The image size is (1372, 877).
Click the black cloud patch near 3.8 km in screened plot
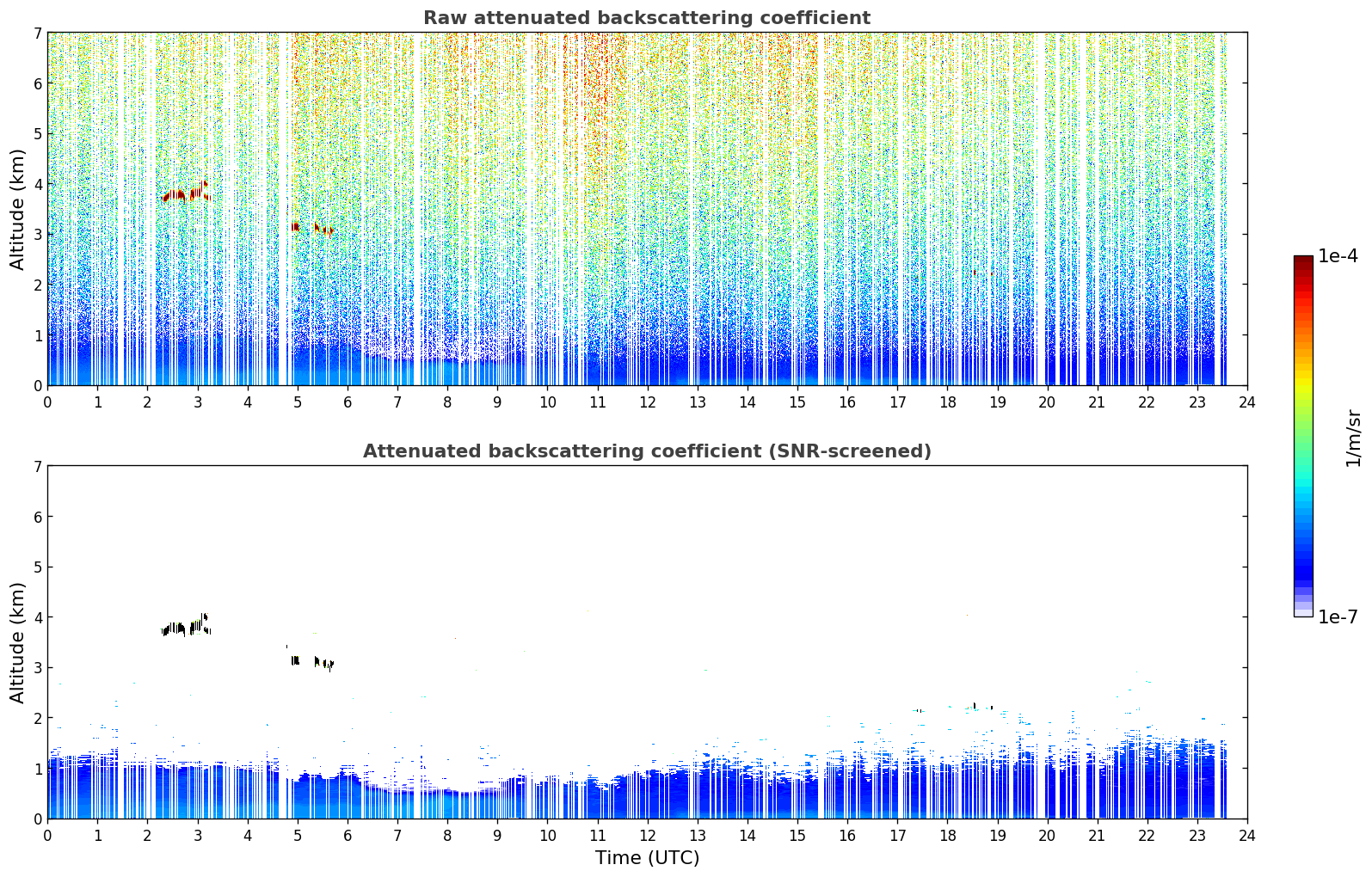[186, 625]
